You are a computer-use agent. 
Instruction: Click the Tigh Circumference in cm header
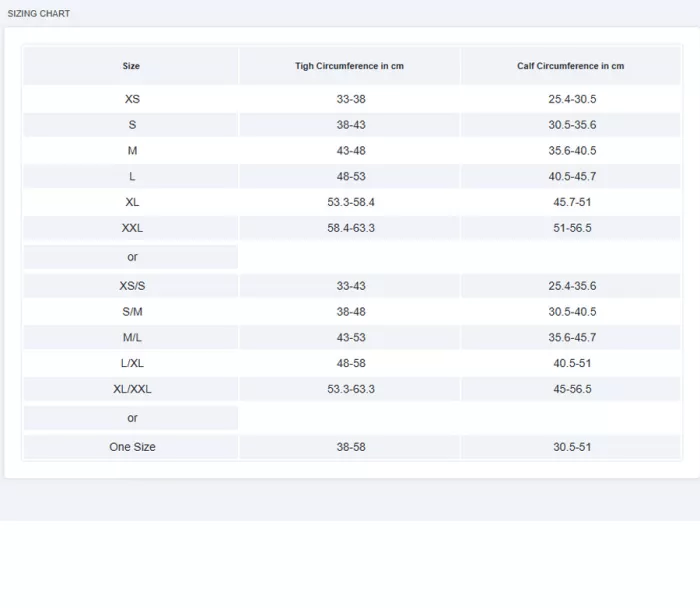point(349,66)
